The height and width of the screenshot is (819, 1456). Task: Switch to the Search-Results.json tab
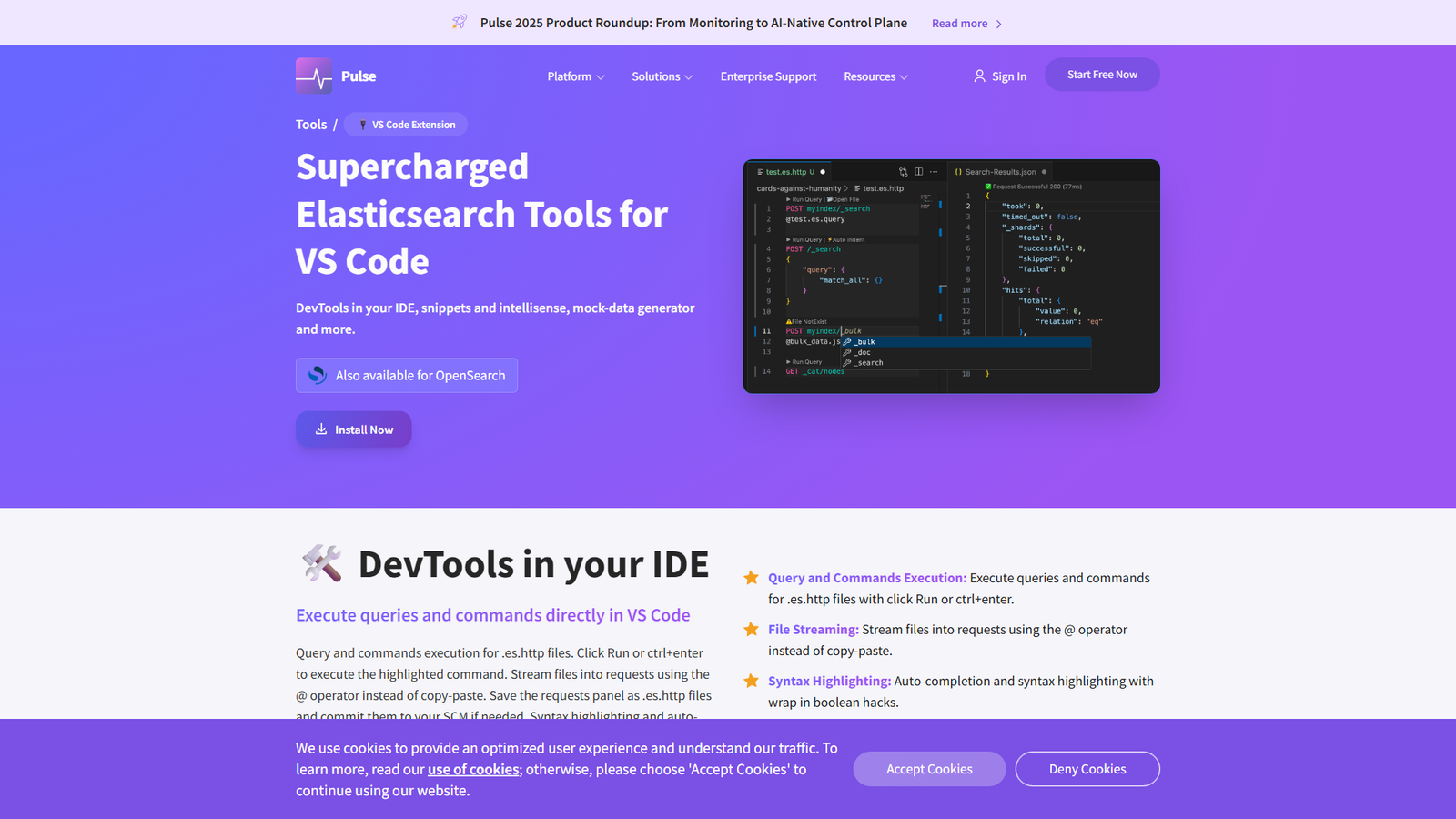click(x=999, y=172)
